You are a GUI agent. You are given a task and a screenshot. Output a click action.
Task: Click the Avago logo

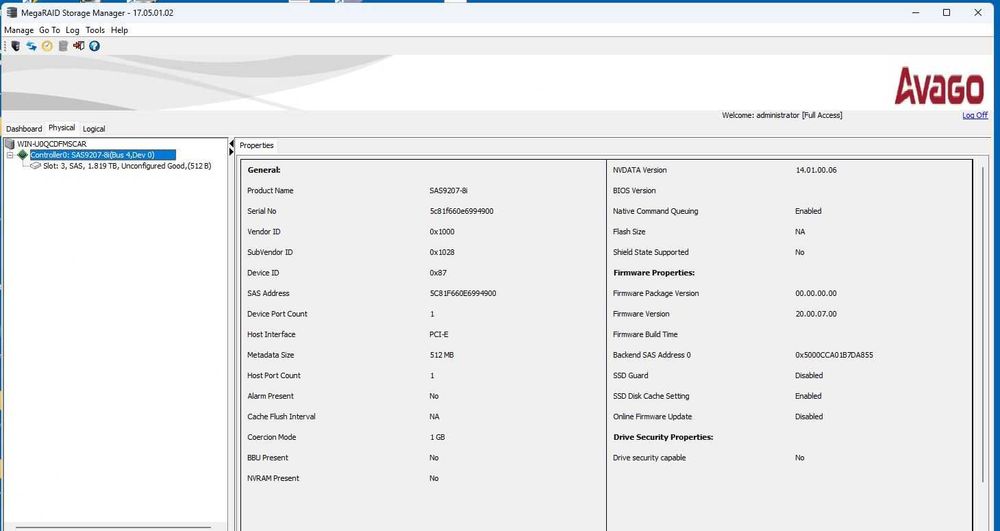(939, 87)
